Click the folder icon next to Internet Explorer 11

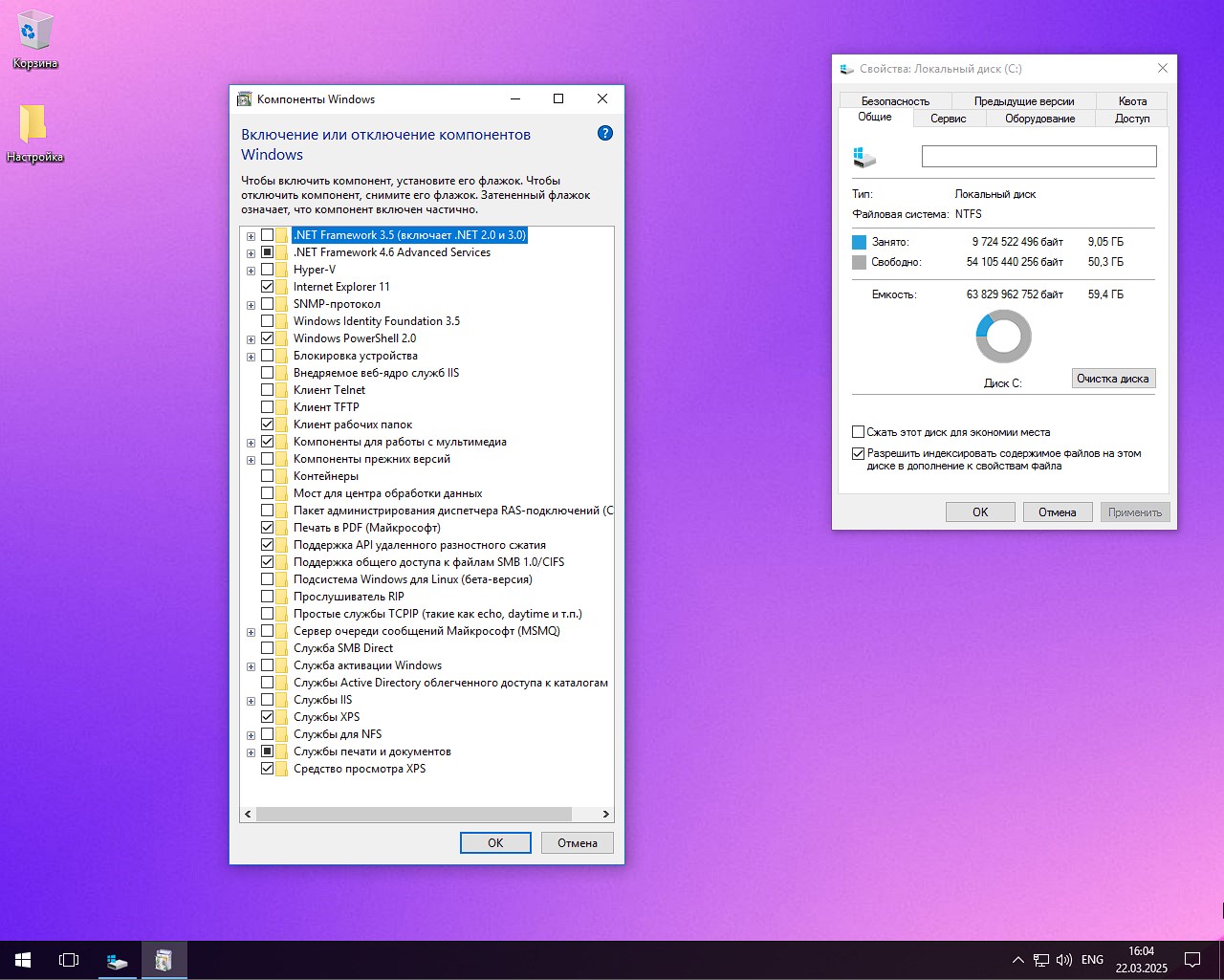282,287
